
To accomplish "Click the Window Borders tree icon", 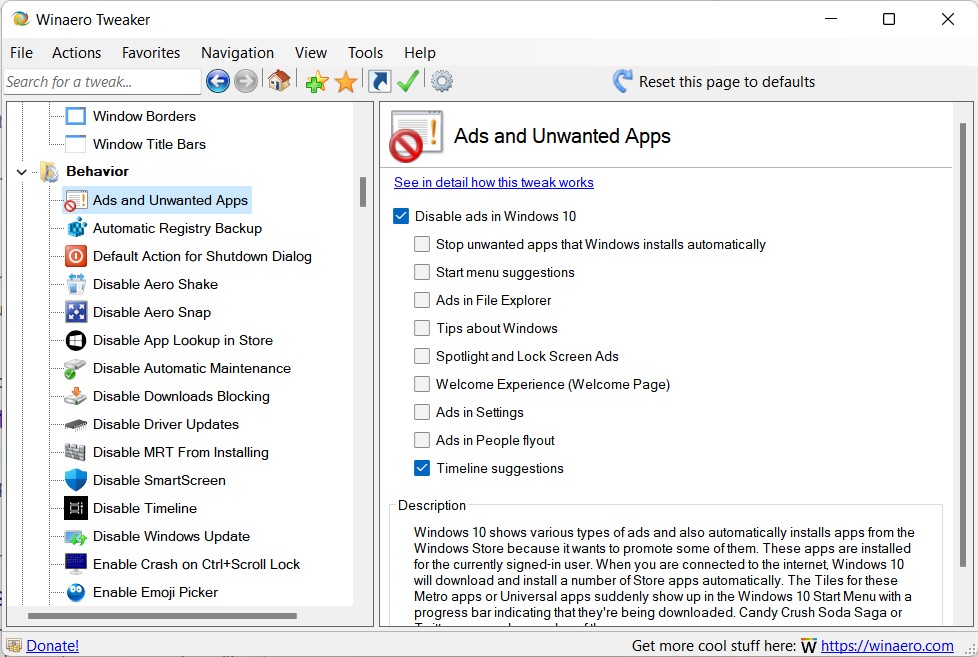I will (75, 116).
